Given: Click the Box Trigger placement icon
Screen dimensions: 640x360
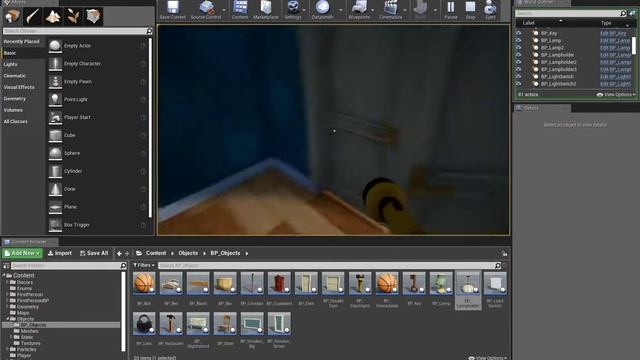Looking at the screenshot, I should 55,225.
